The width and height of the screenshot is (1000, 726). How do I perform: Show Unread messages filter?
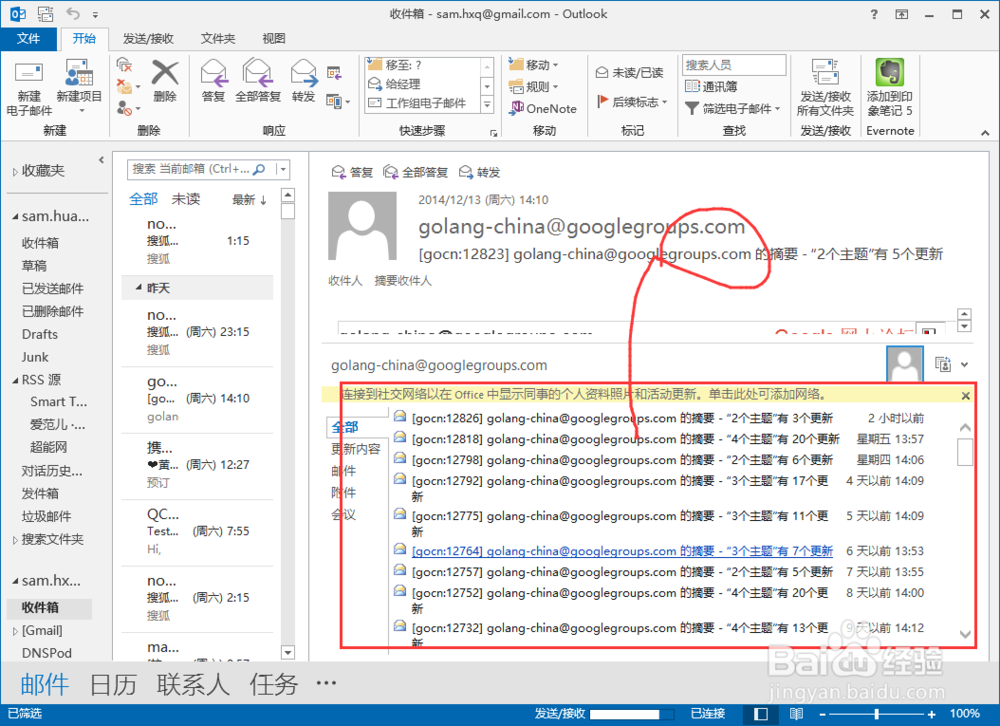186,199
